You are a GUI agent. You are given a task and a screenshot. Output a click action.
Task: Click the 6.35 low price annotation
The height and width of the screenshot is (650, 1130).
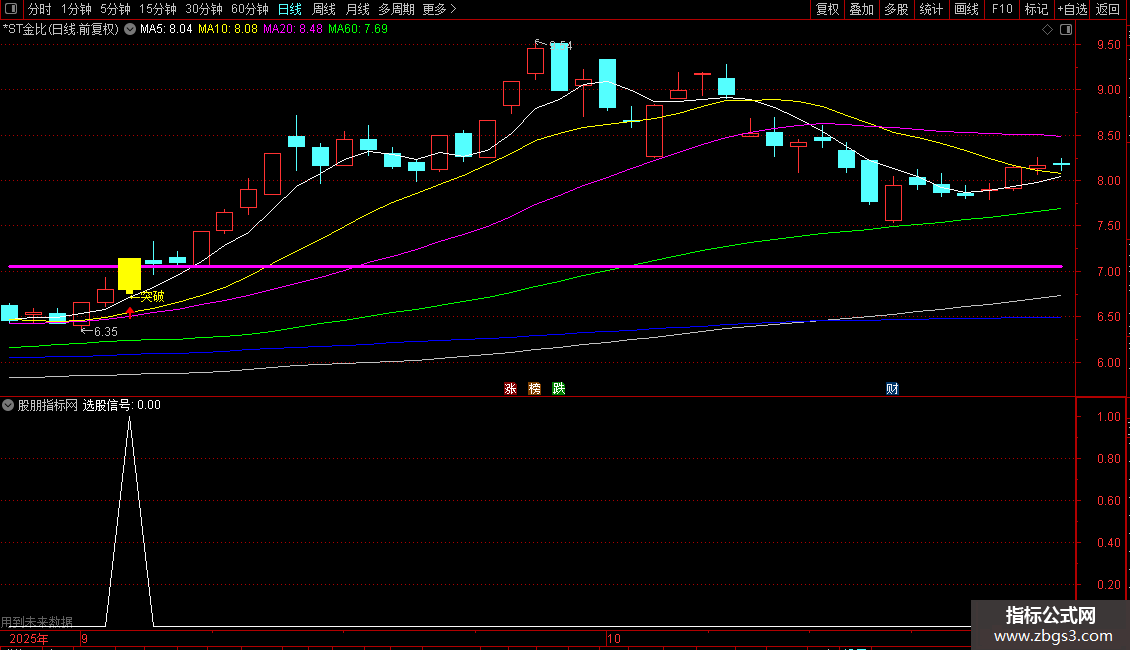(100, 331)
